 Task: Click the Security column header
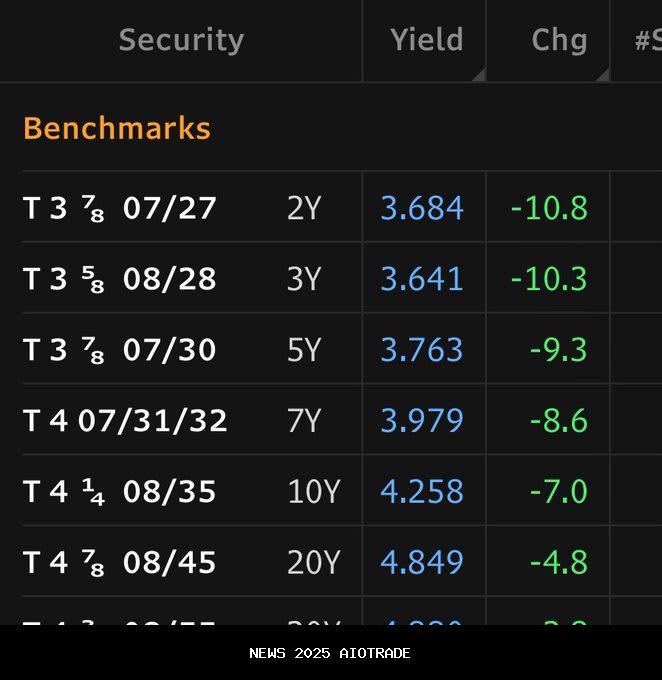click(x=181, y=40)
